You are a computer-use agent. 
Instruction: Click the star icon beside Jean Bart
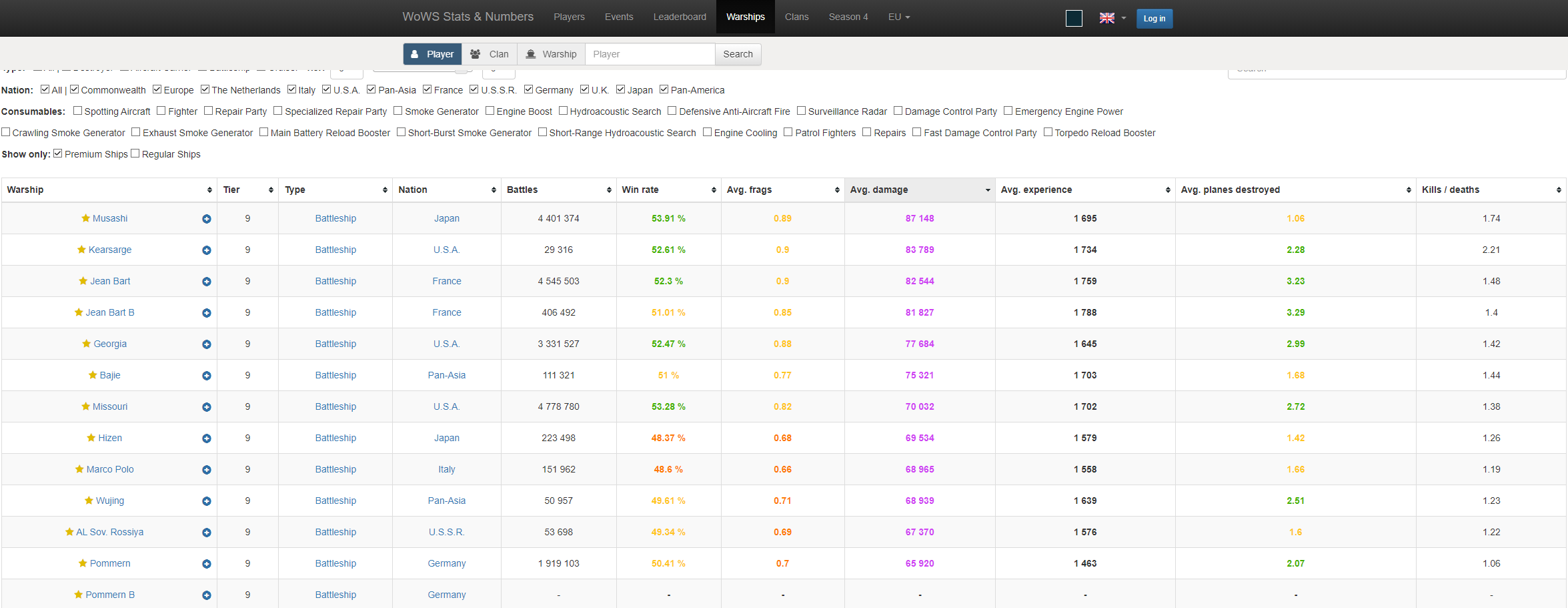pyautogui.click(x=83, y=281)
